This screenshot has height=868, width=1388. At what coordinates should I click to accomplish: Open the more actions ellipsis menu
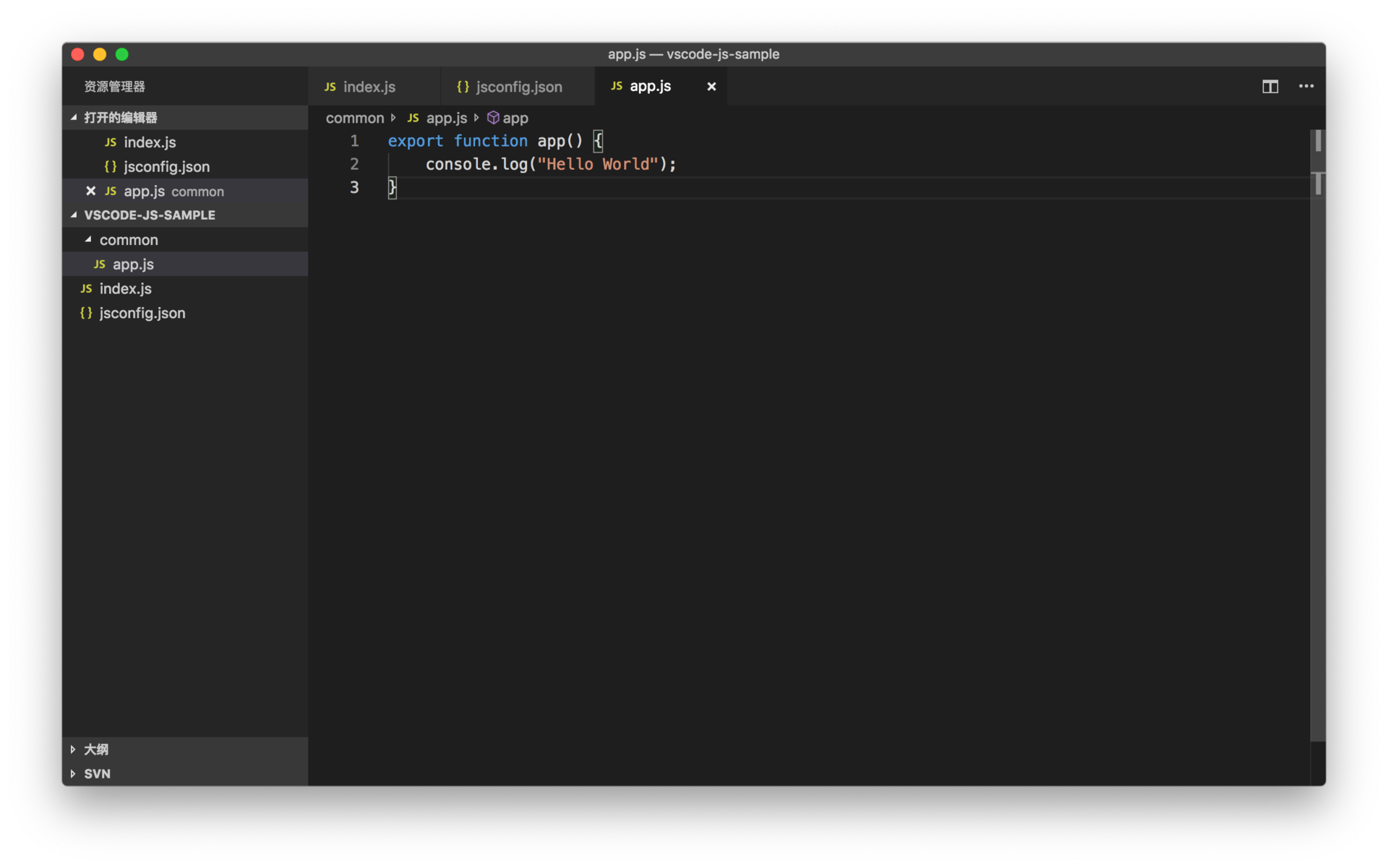[x=1306, y=87]
